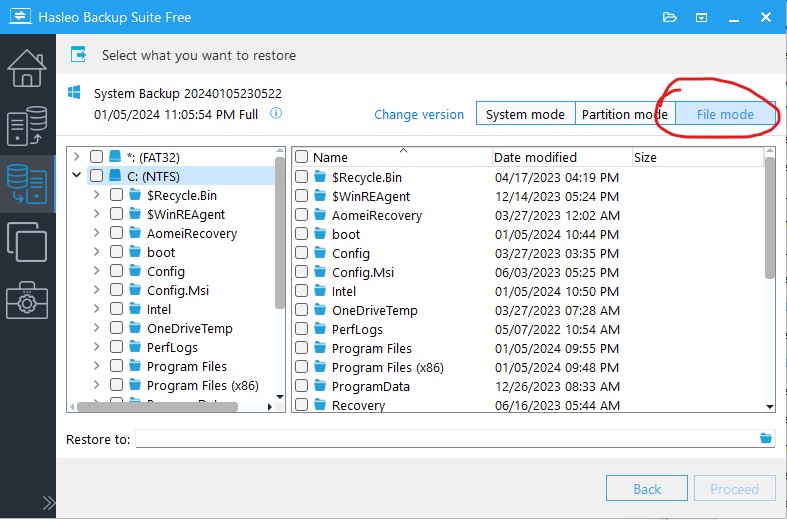Click the Change version link
787x520 pixels.
(x=419, y=115)
